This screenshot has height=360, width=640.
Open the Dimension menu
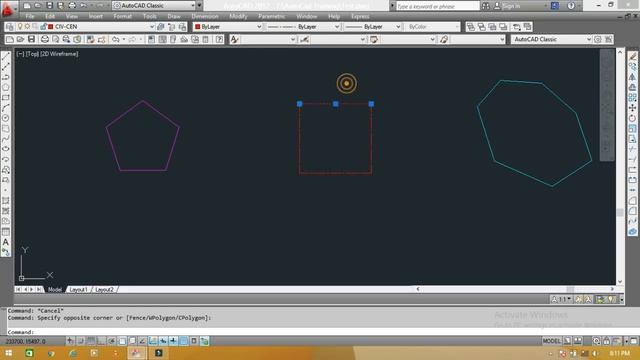pos(205,16)
